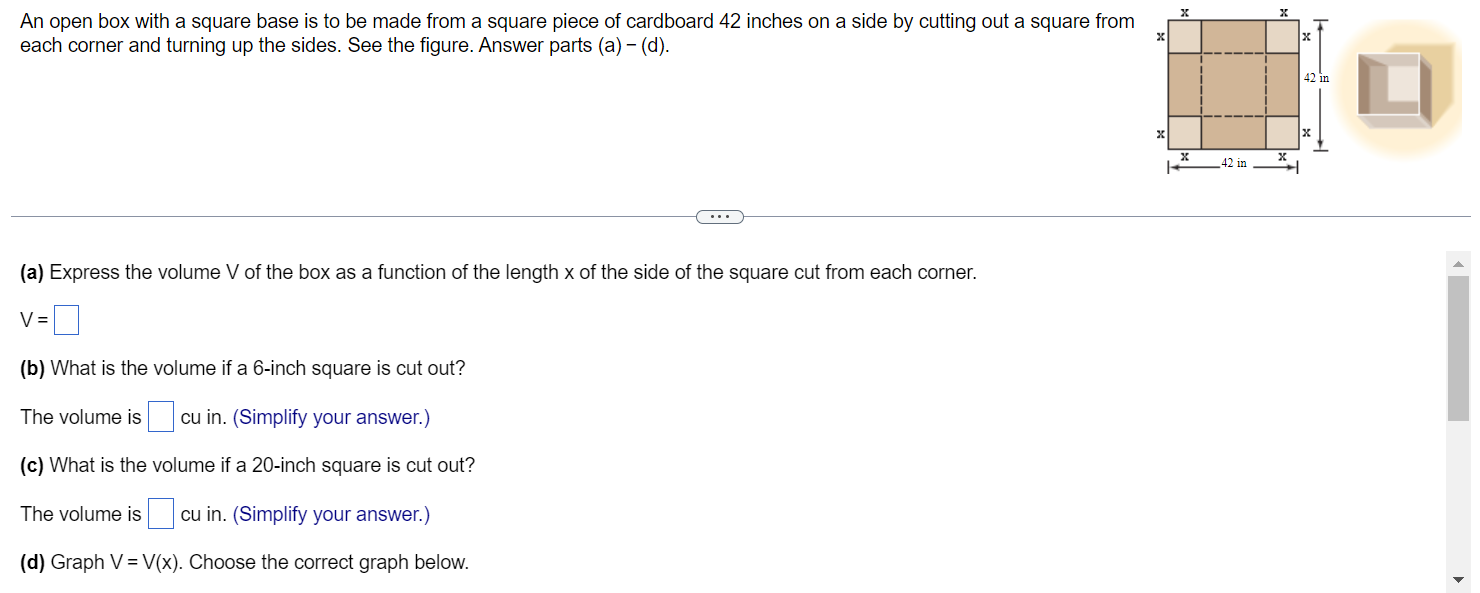Click the volume answer box in part (b)

160,415
